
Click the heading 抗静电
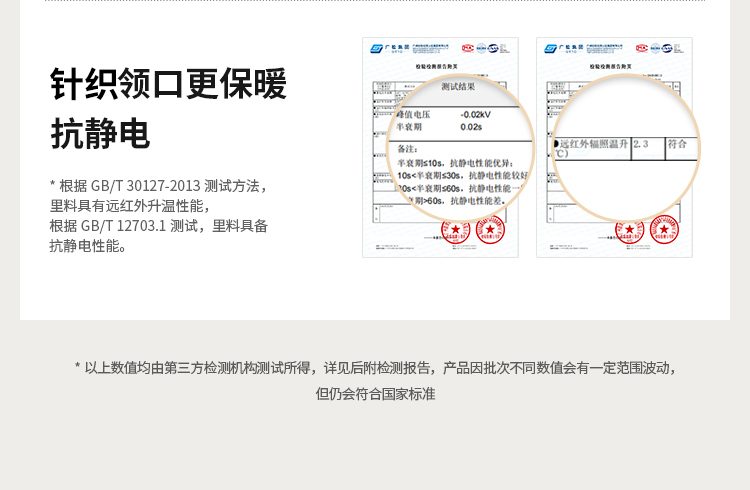[100, 134]
